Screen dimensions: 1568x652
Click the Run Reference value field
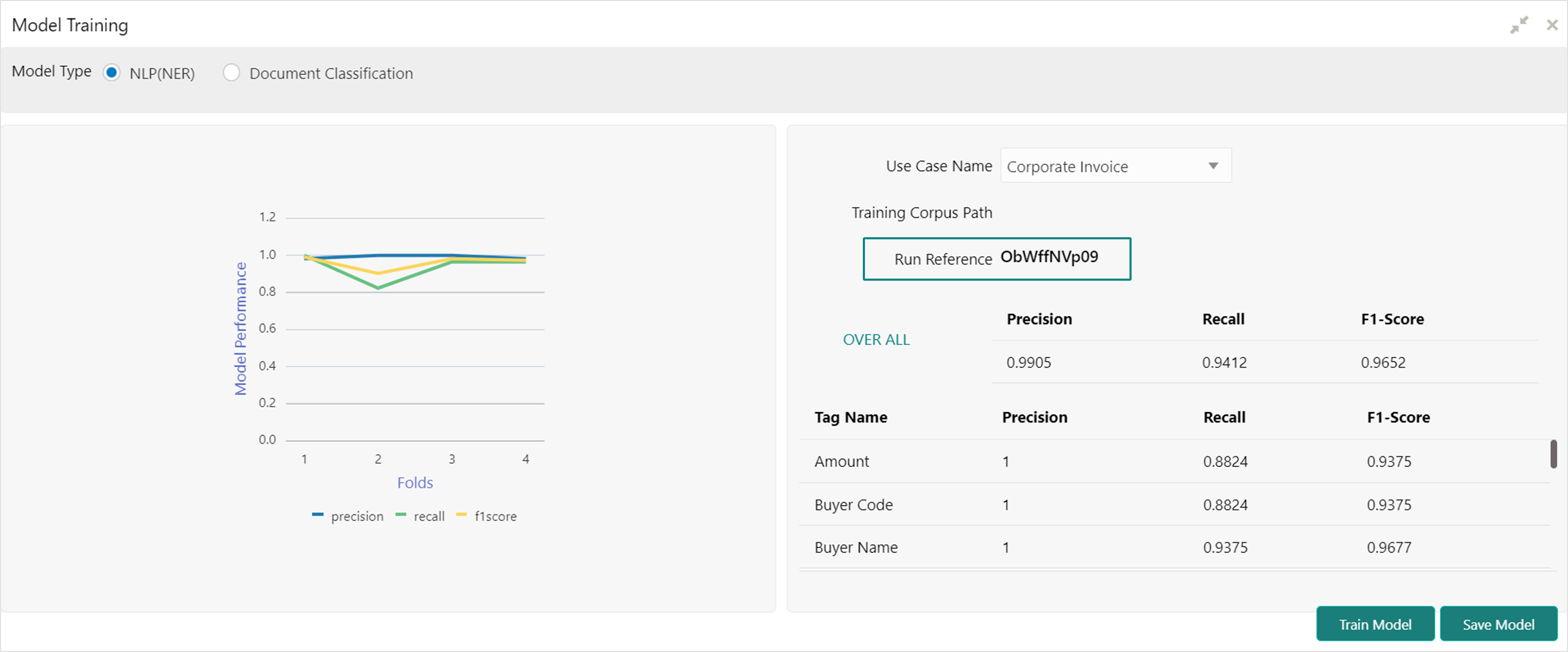[x=1049, y=257]
